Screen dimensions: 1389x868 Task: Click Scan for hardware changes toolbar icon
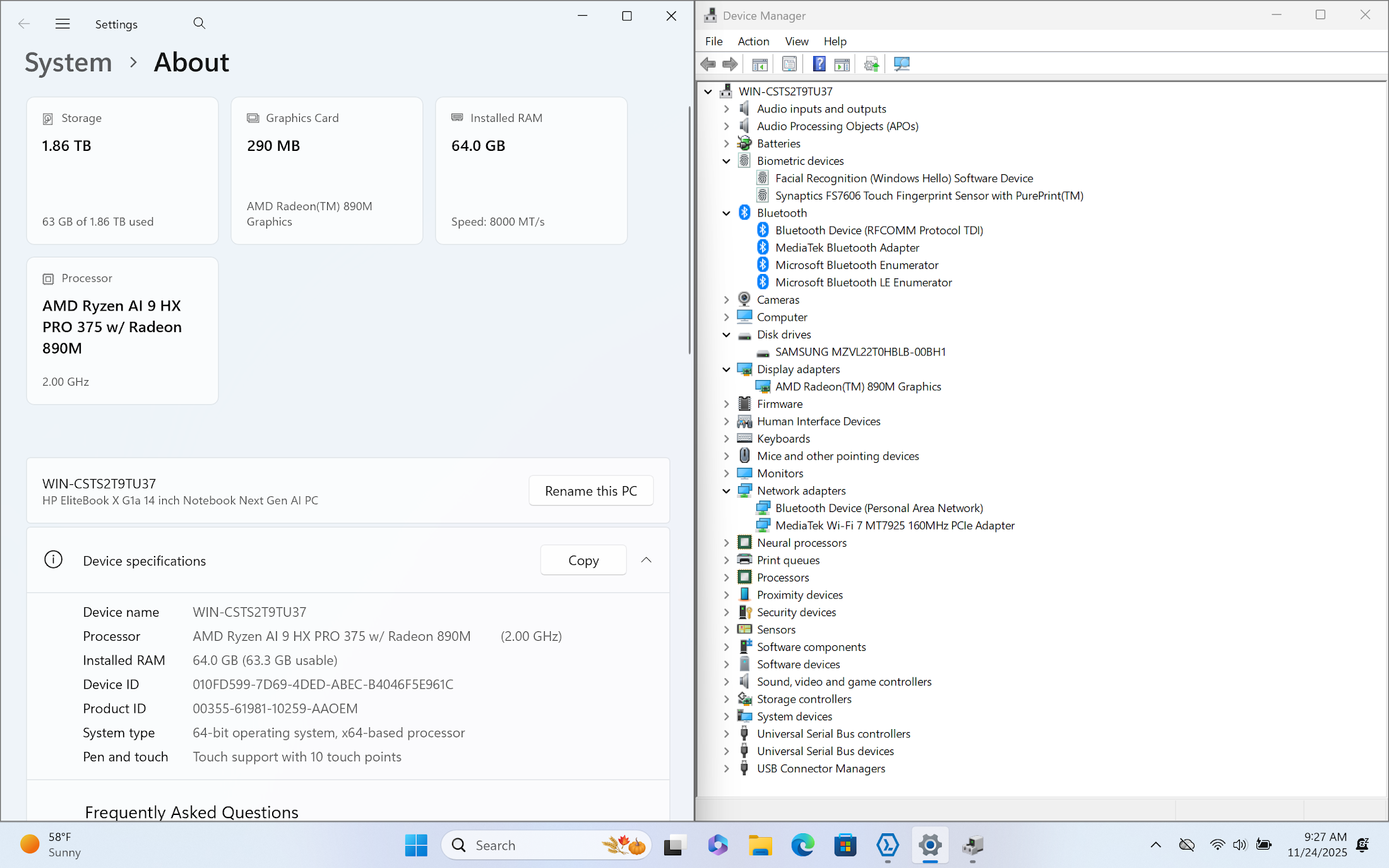902,64
